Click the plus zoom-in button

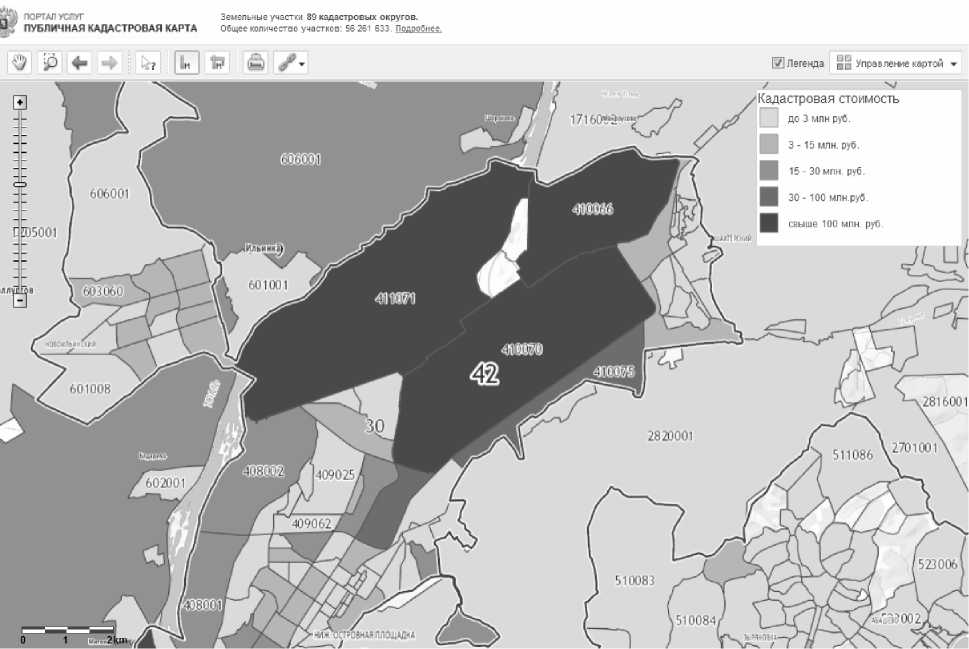tap(20, 102)
